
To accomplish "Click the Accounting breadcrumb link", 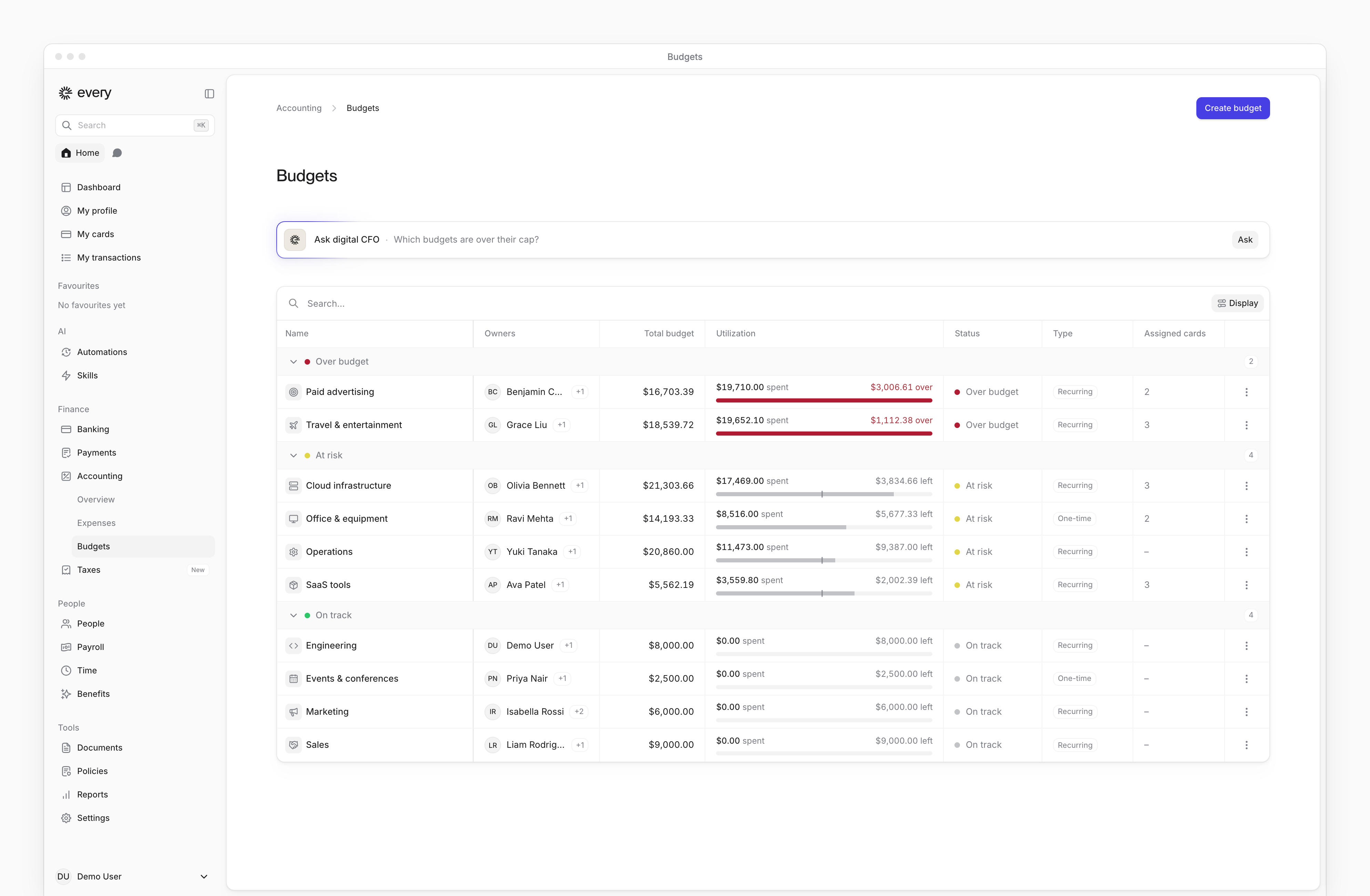I will point(299,108).
